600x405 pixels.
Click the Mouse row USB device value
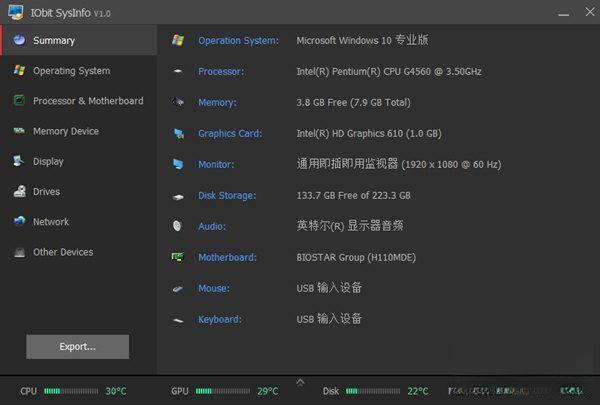[x=329, y=287]
